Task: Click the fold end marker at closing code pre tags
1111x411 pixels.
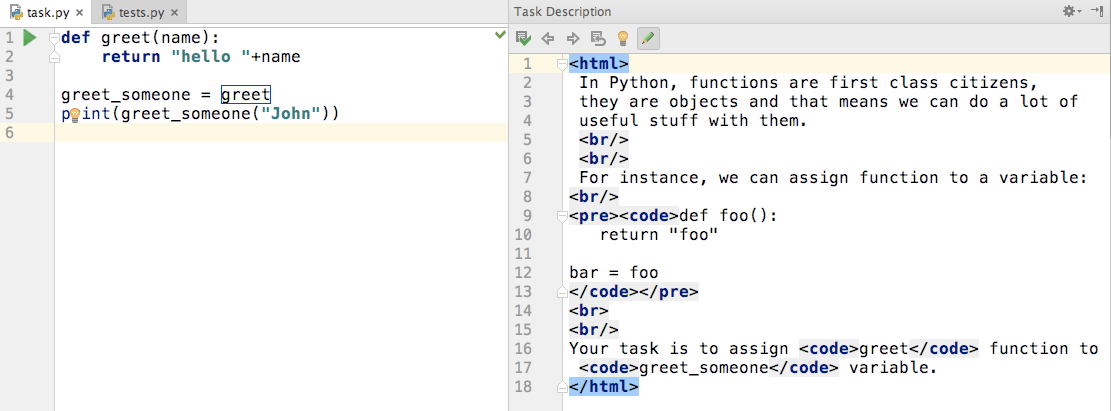Action: point(562,291)
